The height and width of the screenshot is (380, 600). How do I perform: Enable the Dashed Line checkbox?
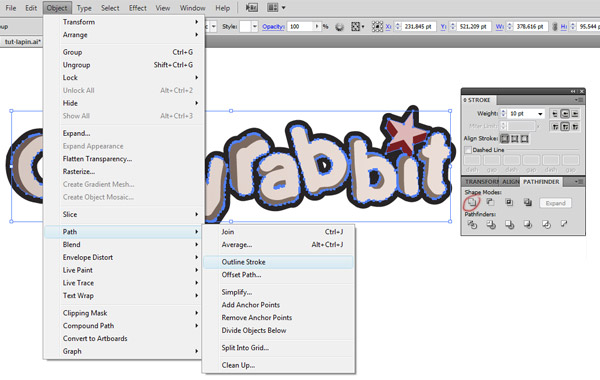[x=468, y=150]
